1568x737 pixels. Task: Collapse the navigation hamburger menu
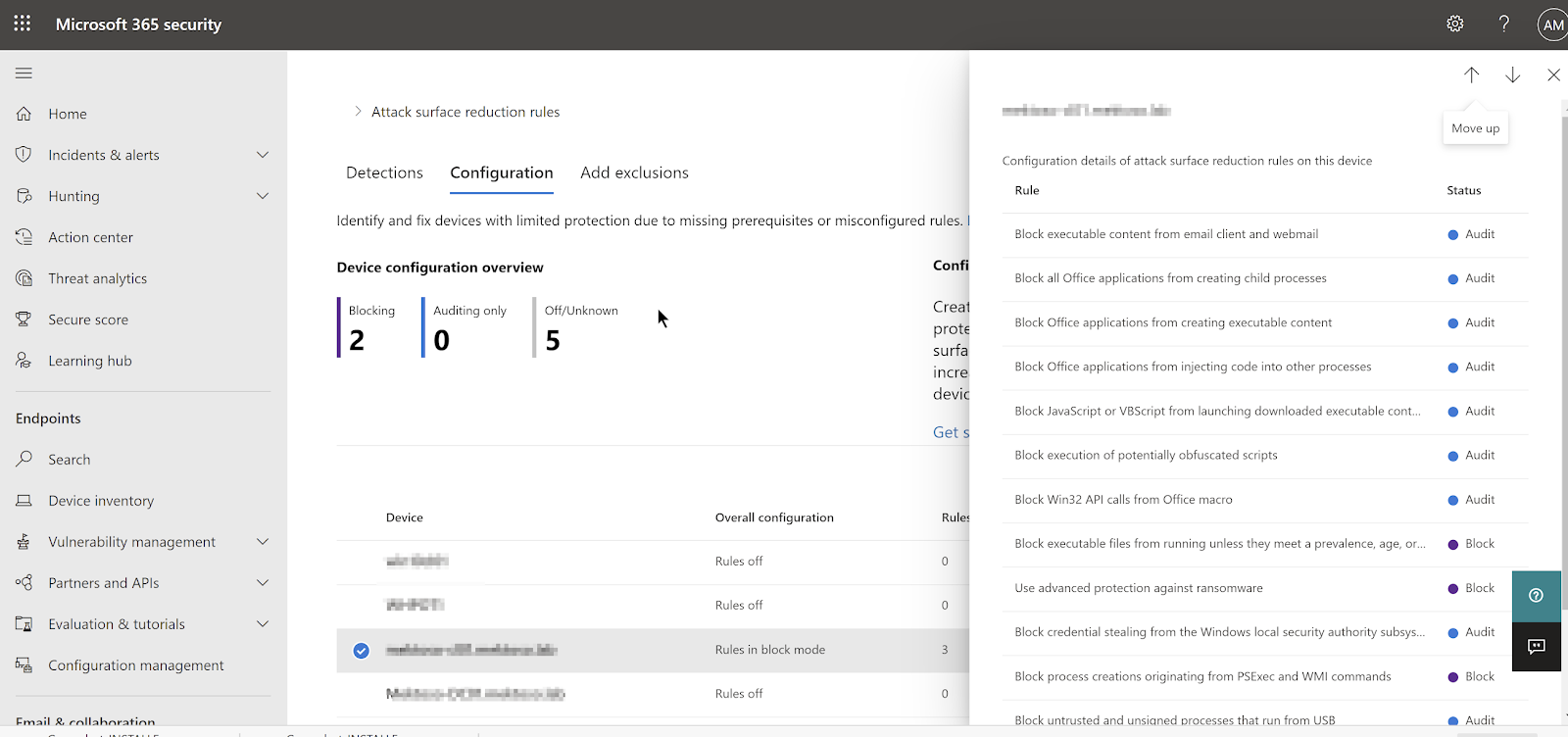[x=24, y=73]
